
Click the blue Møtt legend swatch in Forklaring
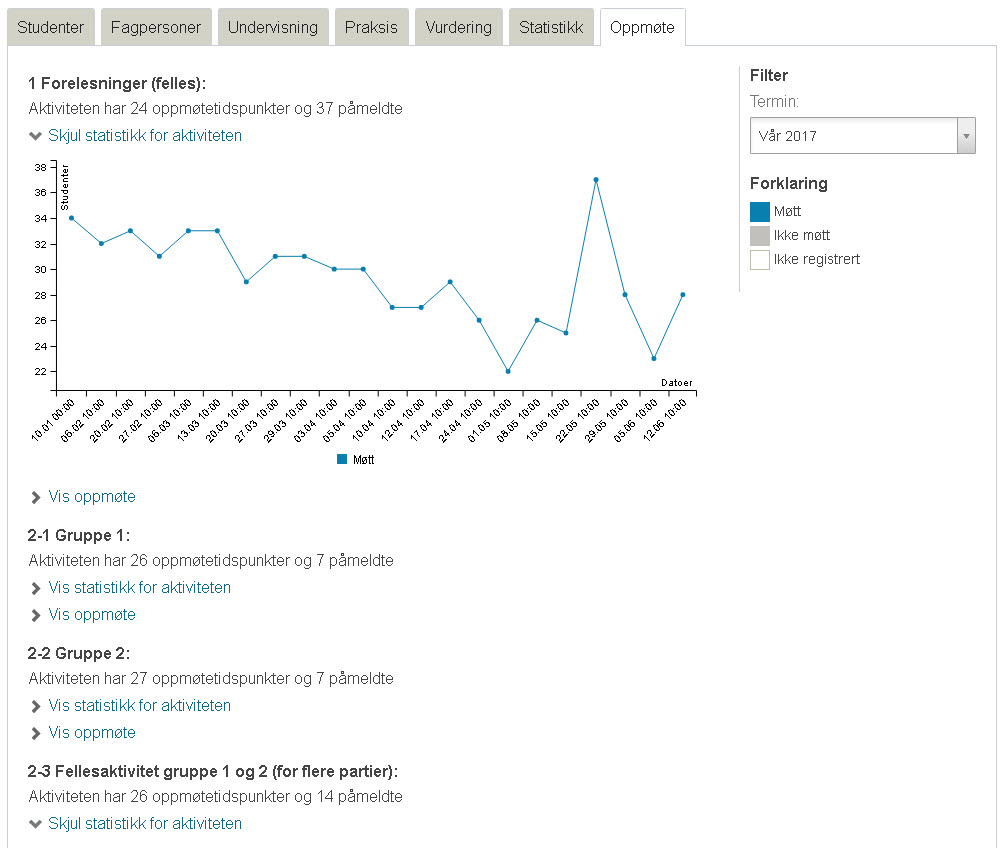coord(760,212)
